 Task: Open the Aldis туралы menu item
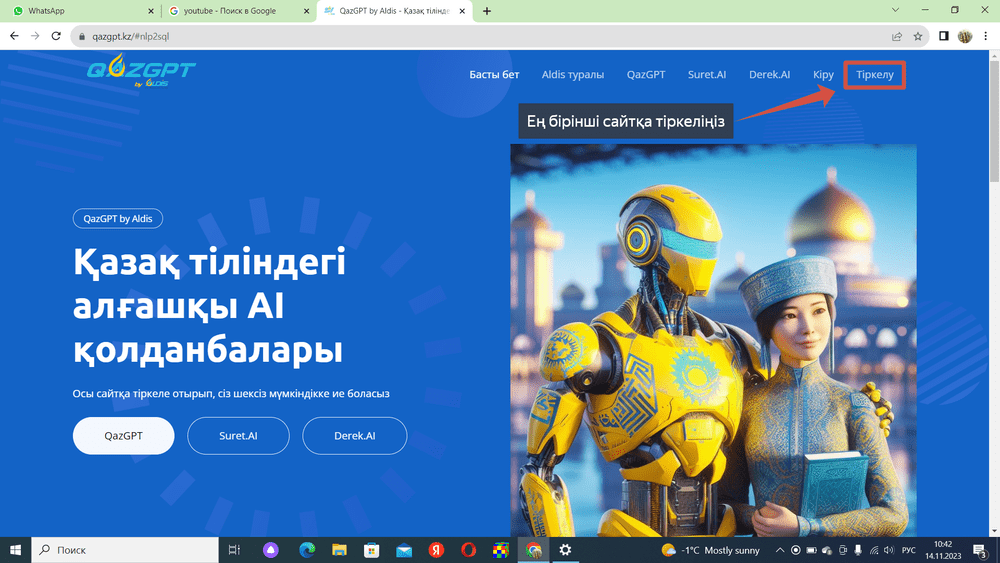[573, 75]
